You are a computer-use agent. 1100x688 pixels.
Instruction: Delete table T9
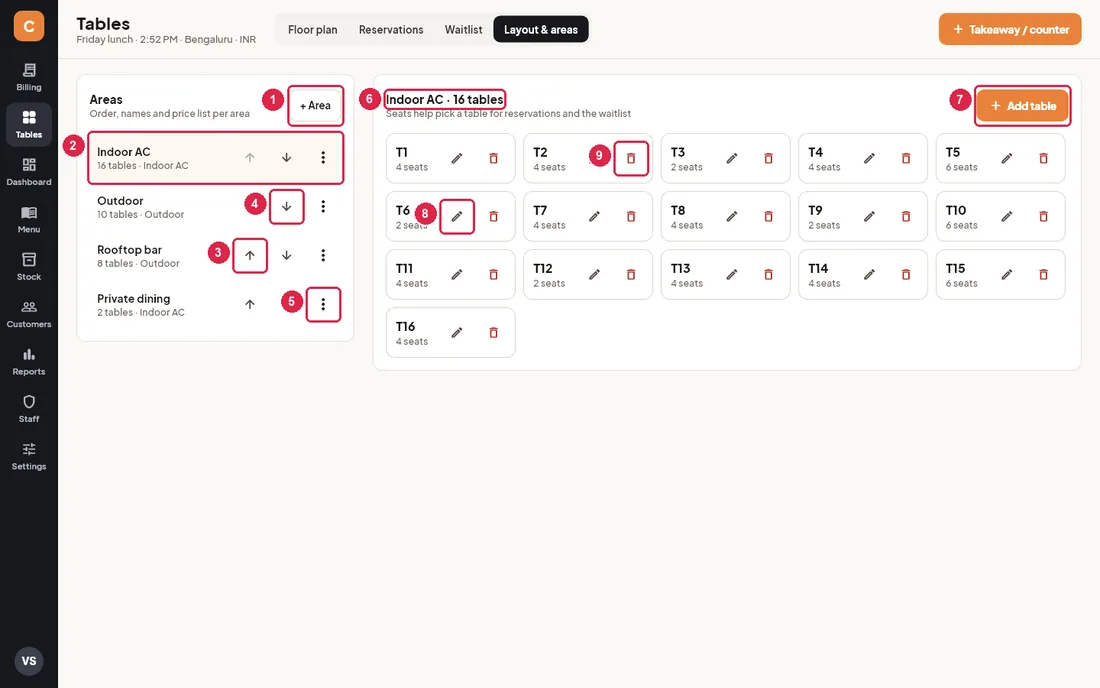coord(906,217)
